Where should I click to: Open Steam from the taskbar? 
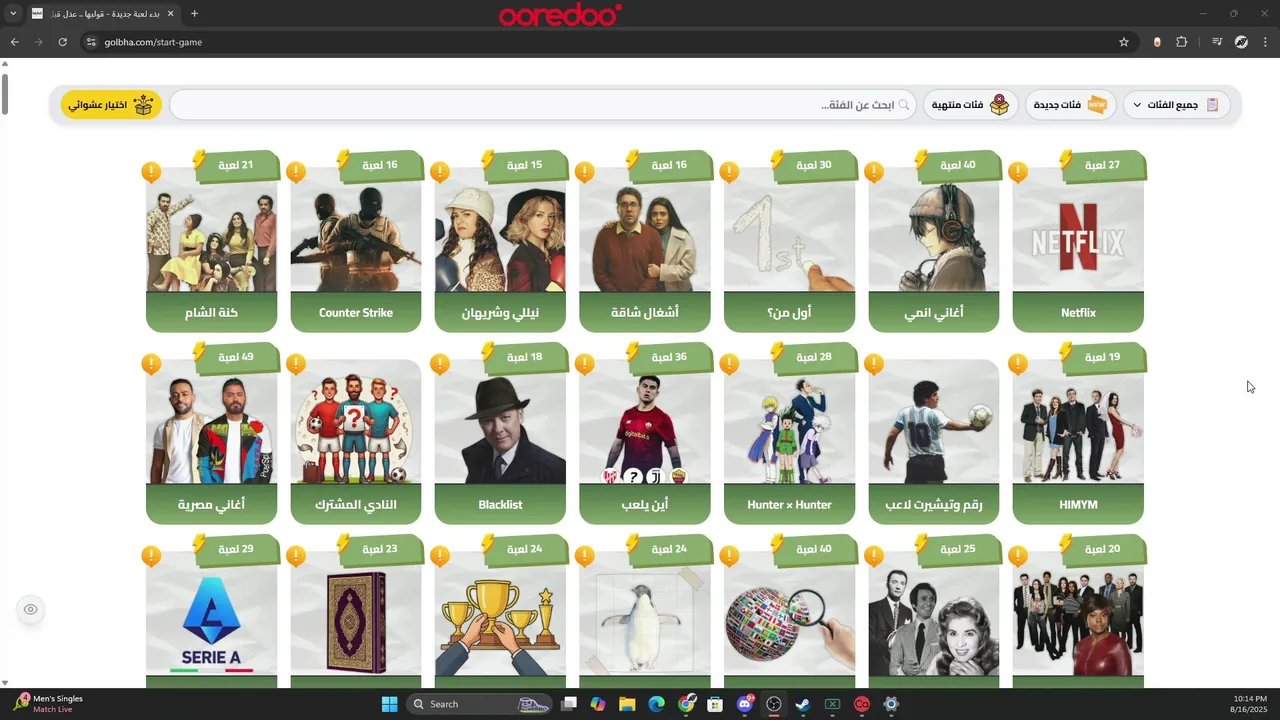[x=802, y=704]
